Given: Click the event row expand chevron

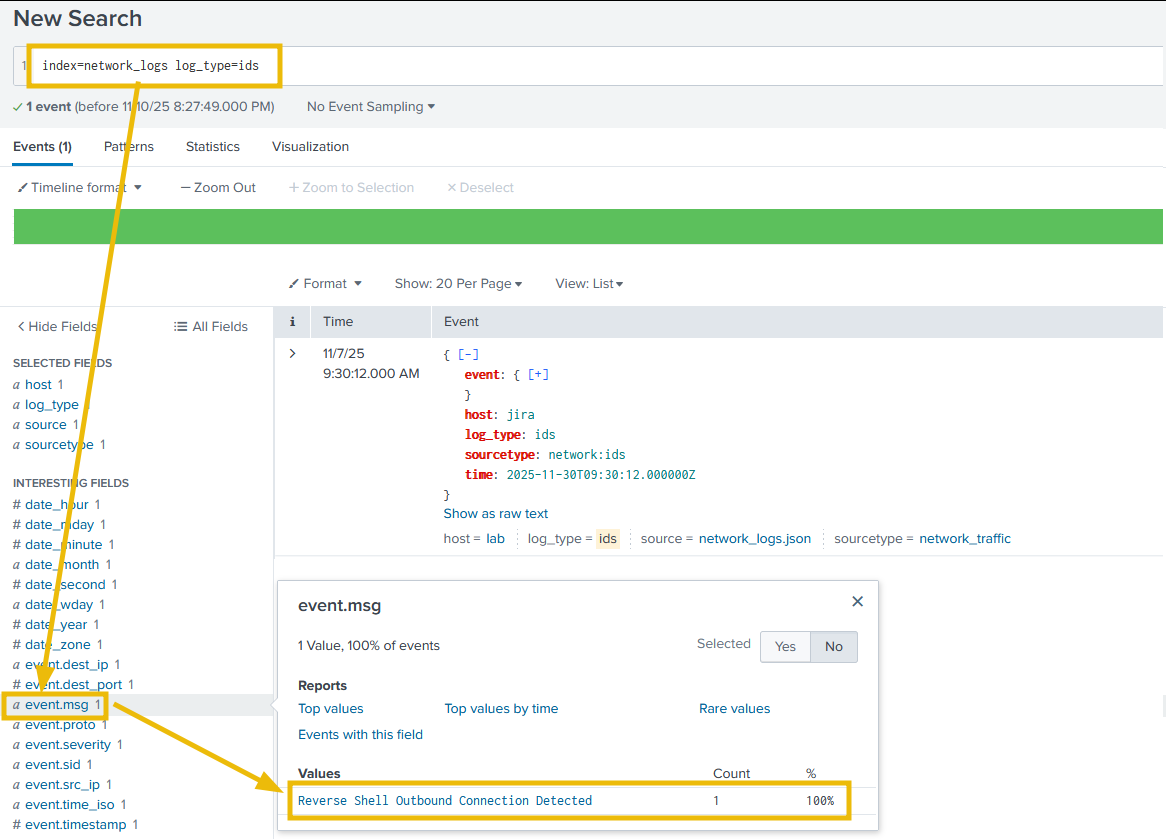Looking at the screenshot, I should point(292,354).
